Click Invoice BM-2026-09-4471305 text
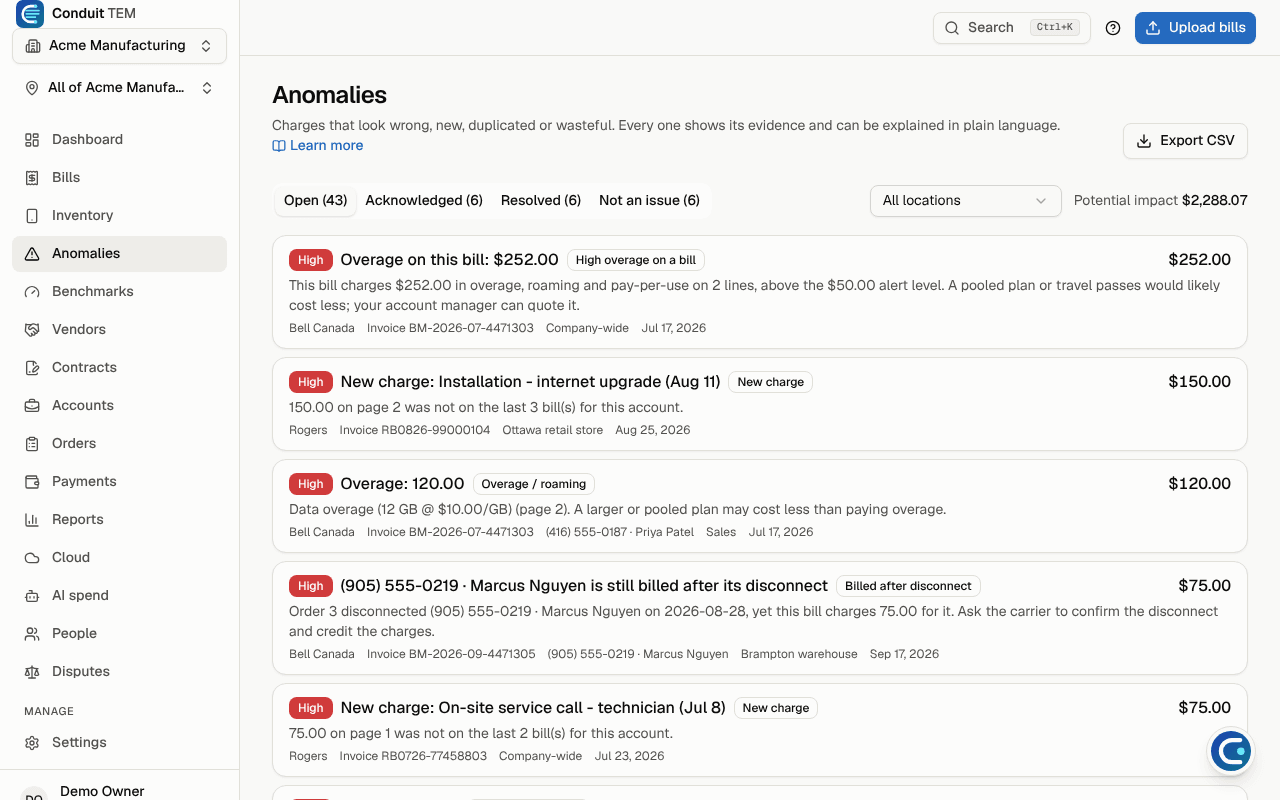The height and width of the screenshot is (800, 1280). tap(451, 654)
